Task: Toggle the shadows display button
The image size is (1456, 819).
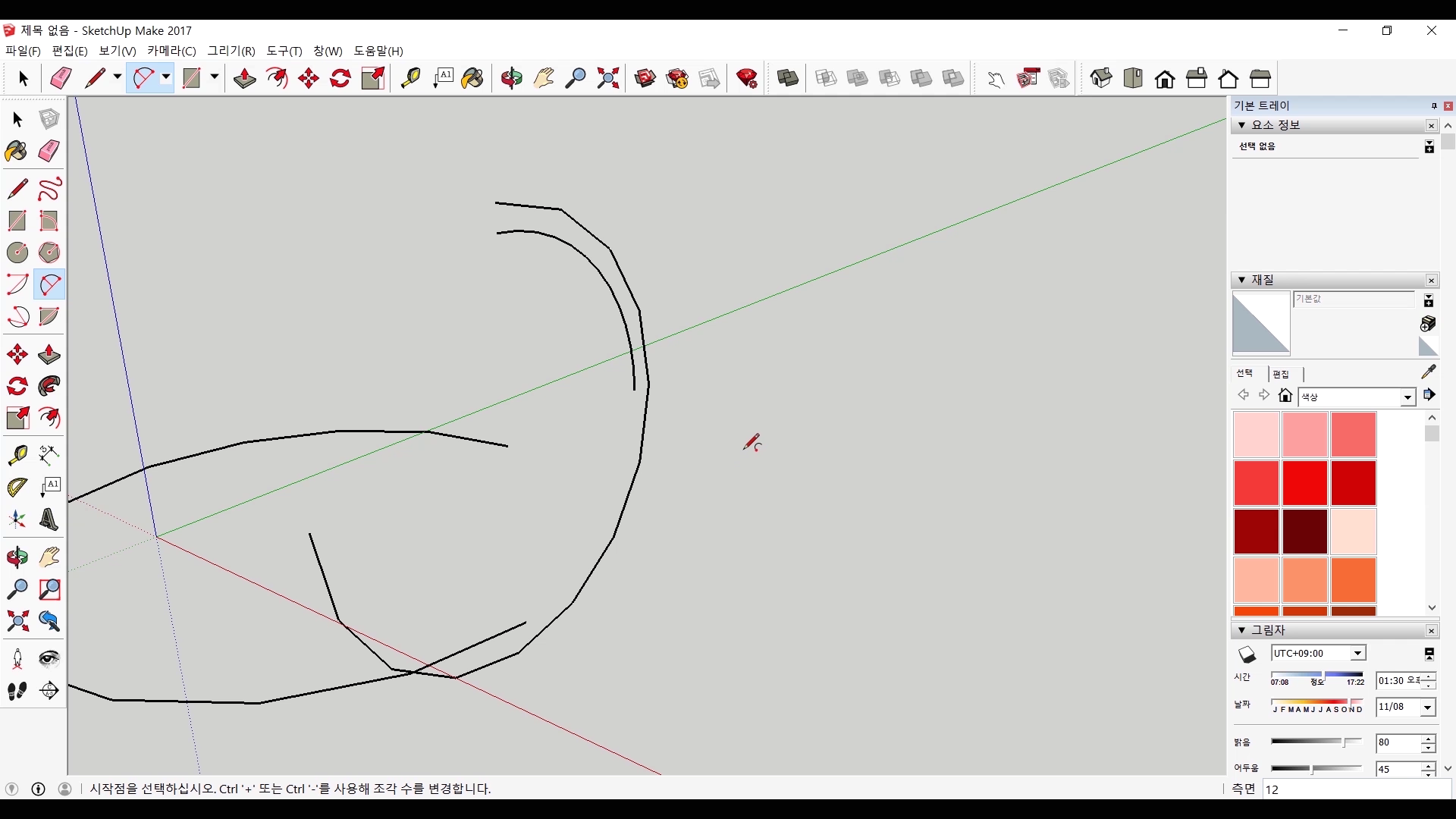Action: pos(1247,654)
